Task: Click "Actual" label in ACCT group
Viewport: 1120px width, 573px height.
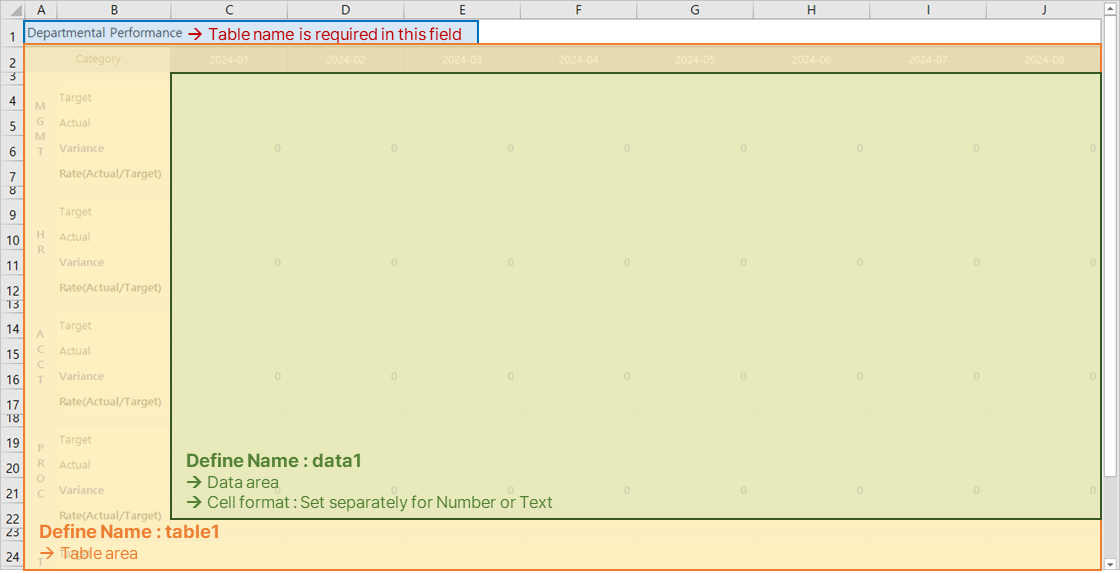Action: (74, 351)
